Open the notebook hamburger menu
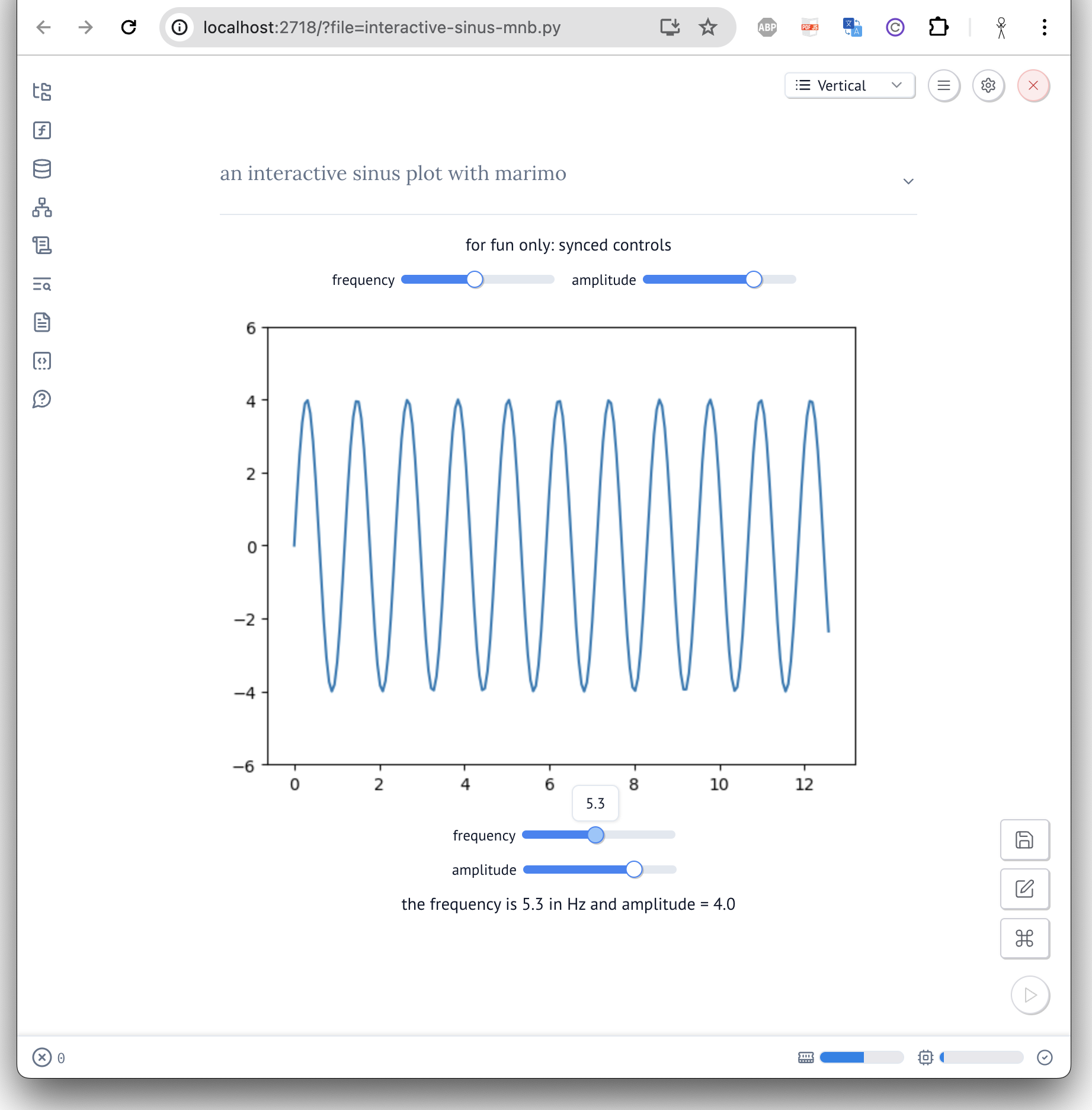1092x1110 pixels. [x=944, y=85]
